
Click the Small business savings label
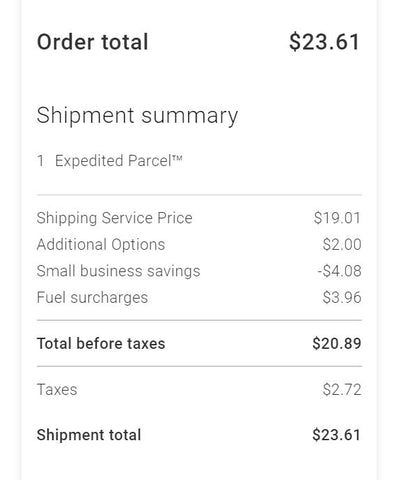(x=118, y=271)
